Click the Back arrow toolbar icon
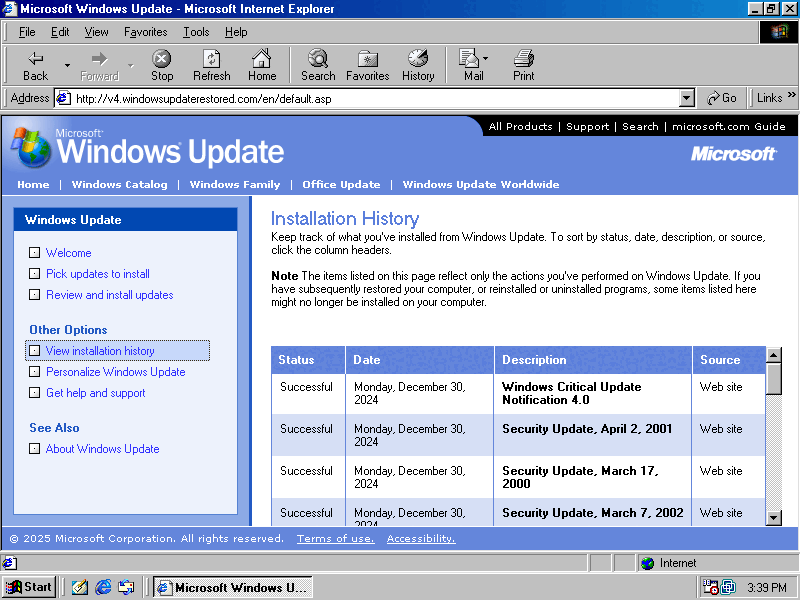Screen dimensions: 800x600 click(35, 59)
